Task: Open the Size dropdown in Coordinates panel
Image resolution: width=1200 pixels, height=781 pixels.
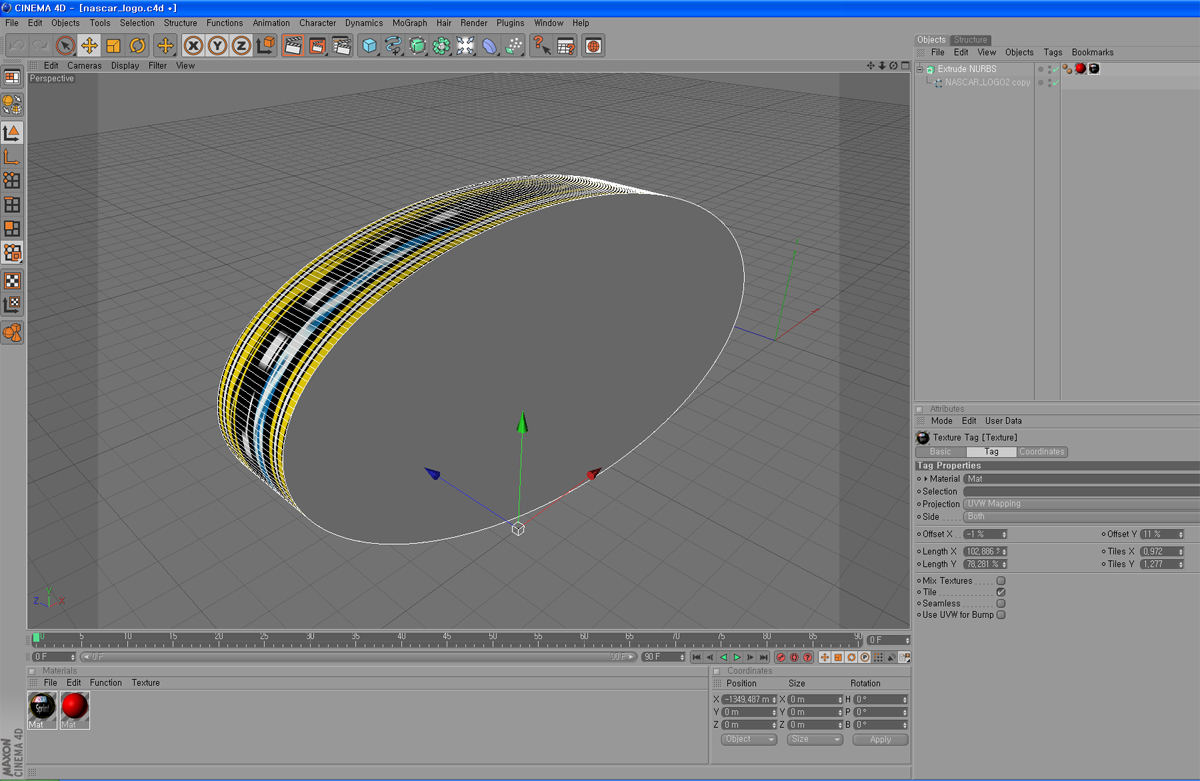Action: [x=815, y=740]
